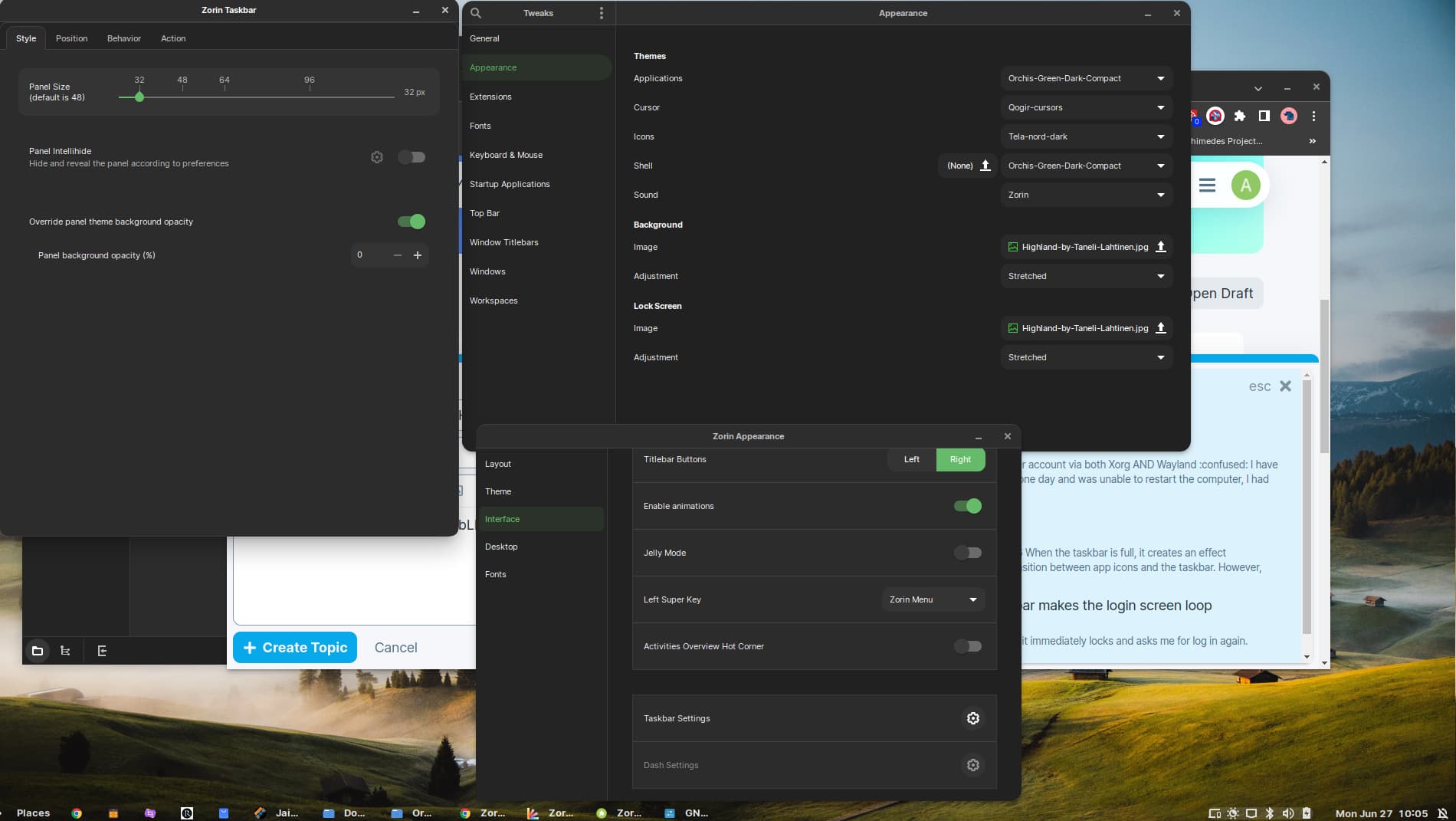1456x821 pixels.
Task: Click battery icon in system tray
Action: point(1307,813)
